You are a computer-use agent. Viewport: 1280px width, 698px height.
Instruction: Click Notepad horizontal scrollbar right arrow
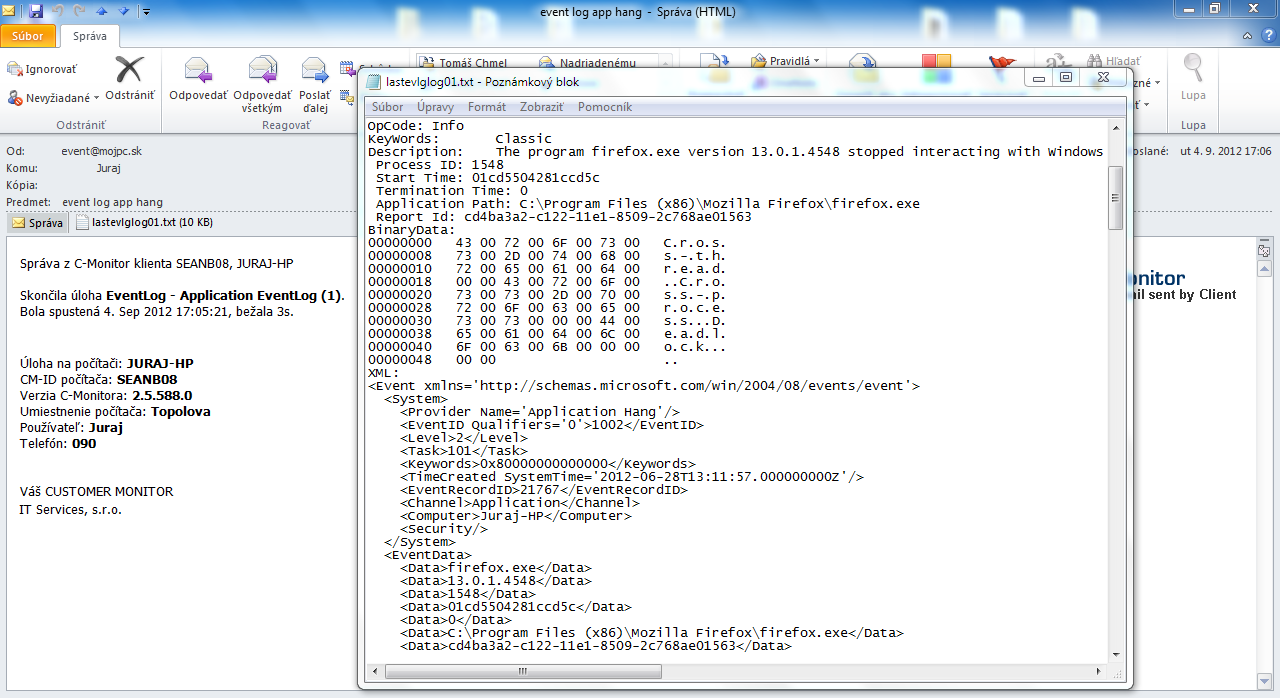(x=1099, y=671)
